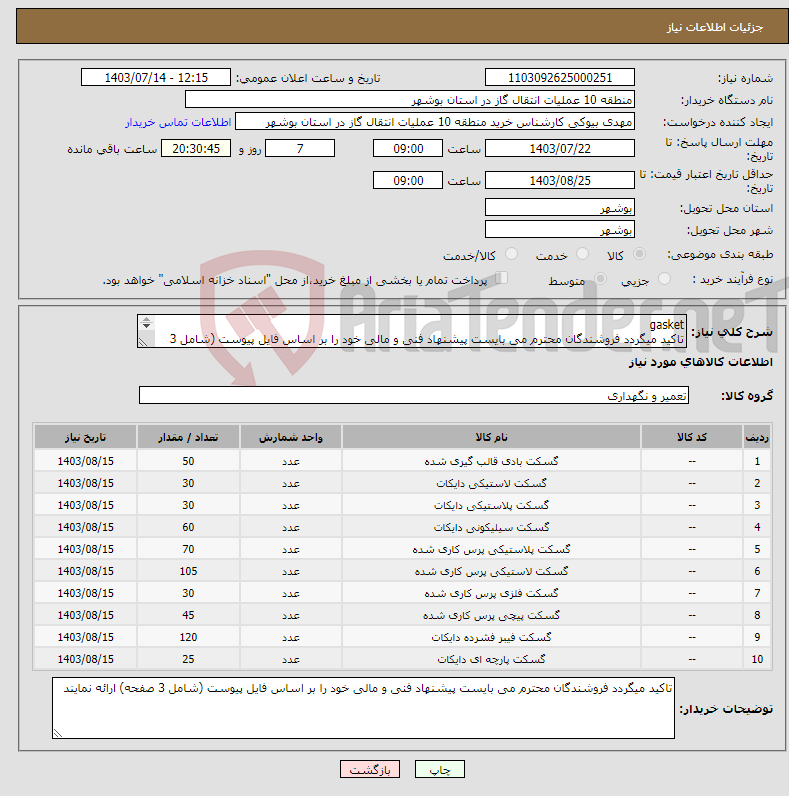
Task: Select row گسکت لاستیکی پرس کاری شده
Action: (402, 571)
